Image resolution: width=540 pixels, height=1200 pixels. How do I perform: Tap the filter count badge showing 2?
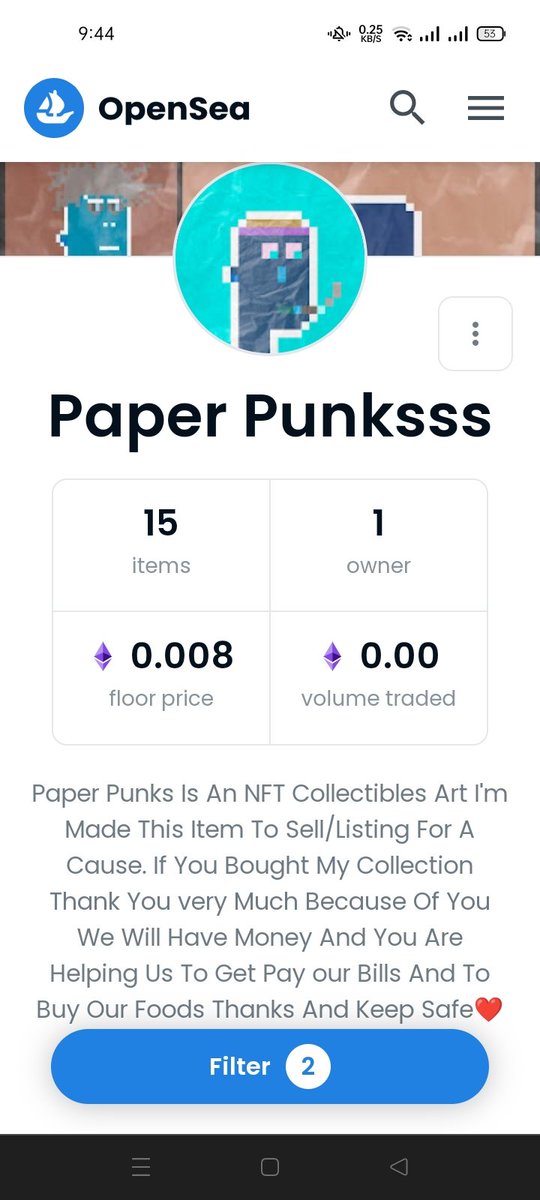point(308,1067)
